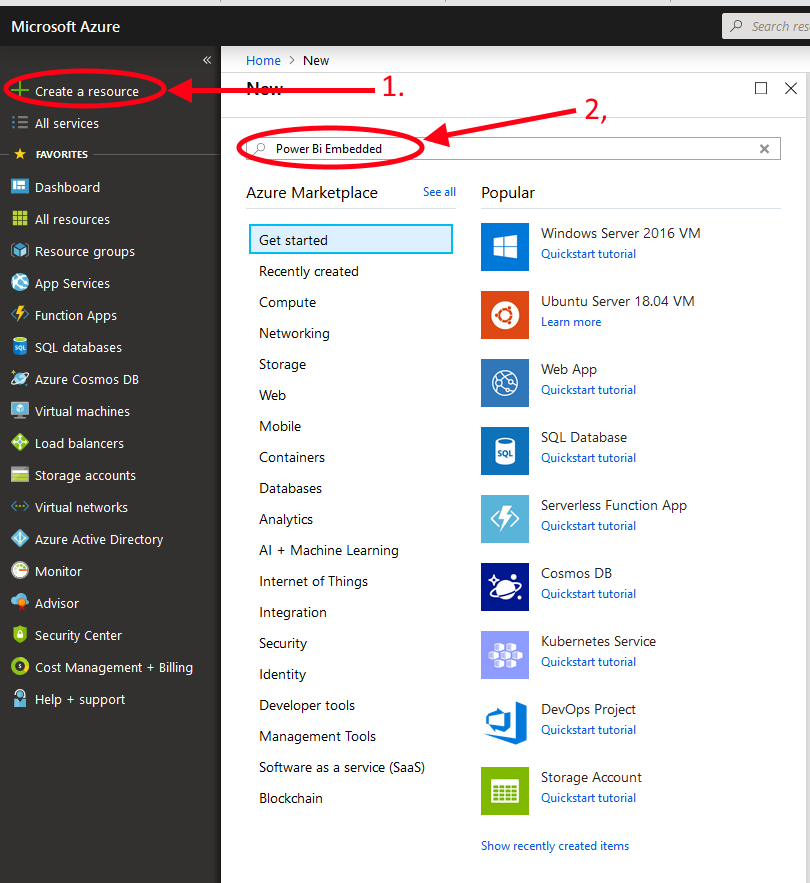Open Storage Account Quickstart tutorial link
This screenshot has height=883, width=810.
coord(588,798)
